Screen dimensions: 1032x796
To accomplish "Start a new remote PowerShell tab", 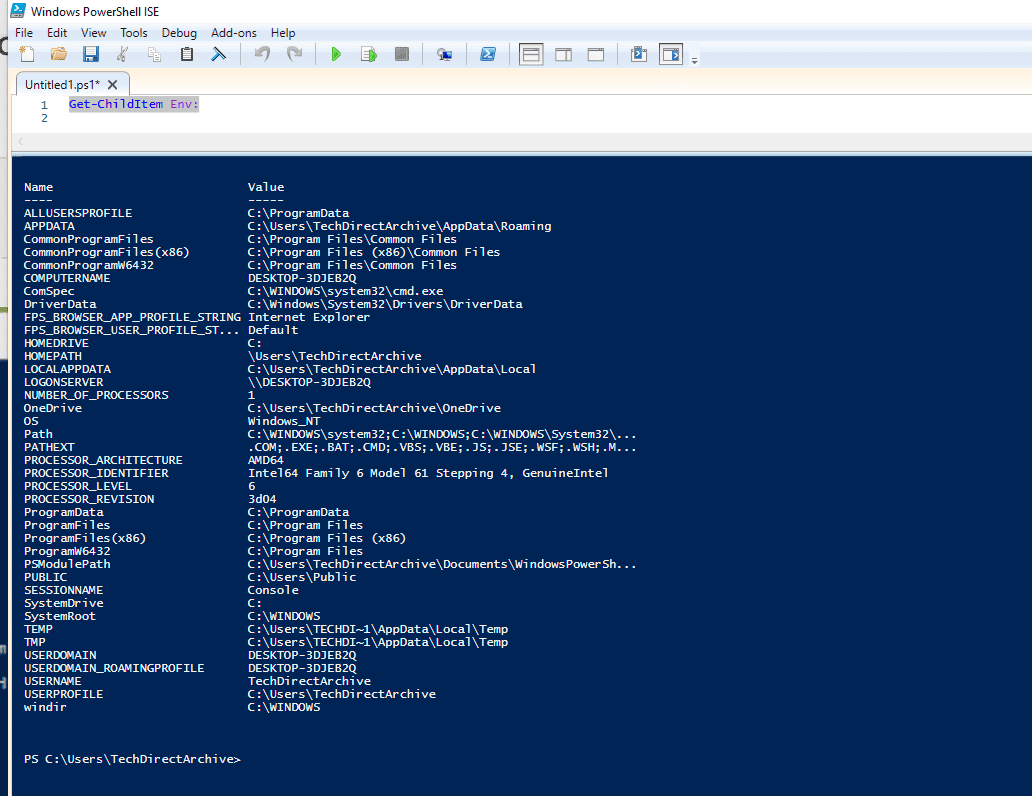I will (444, 54).
